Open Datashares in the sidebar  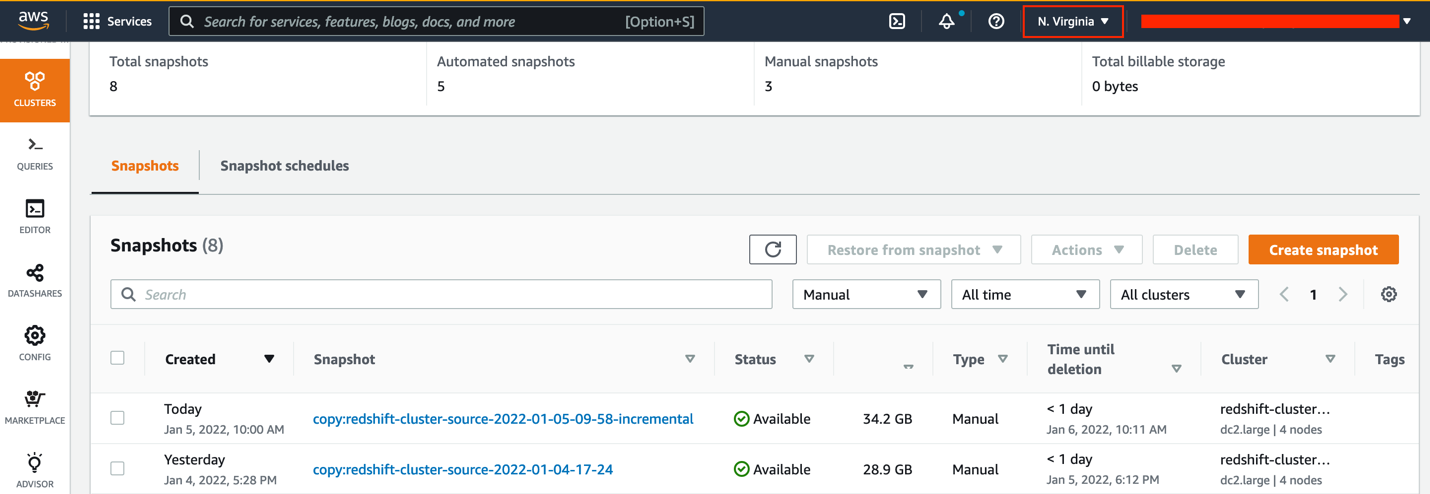pyautogui.click(x=35, y=281)
